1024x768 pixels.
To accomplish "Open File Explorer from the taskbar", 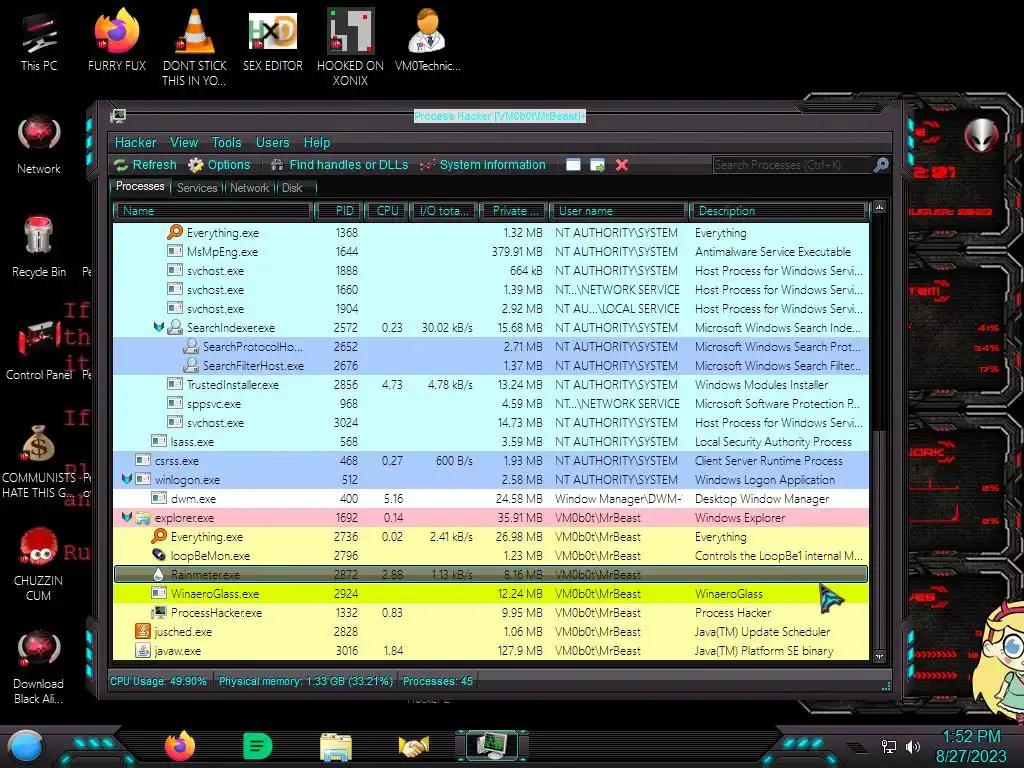I will (x=336, y=747).
